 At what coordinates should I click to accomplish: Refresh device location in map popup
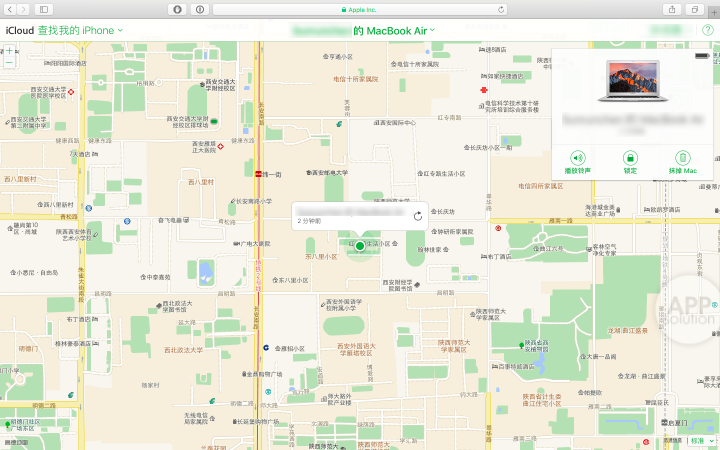[x=417, y=216]
